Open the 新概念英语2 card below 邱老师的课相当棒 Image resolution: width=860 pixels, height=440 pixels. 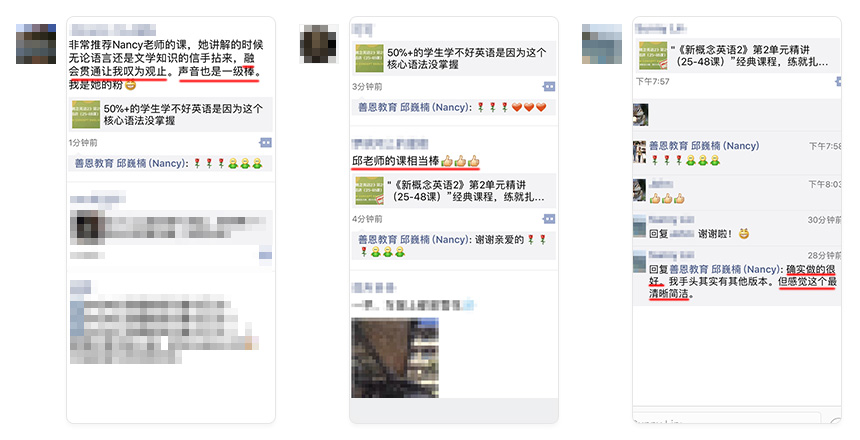coord(453,191)
